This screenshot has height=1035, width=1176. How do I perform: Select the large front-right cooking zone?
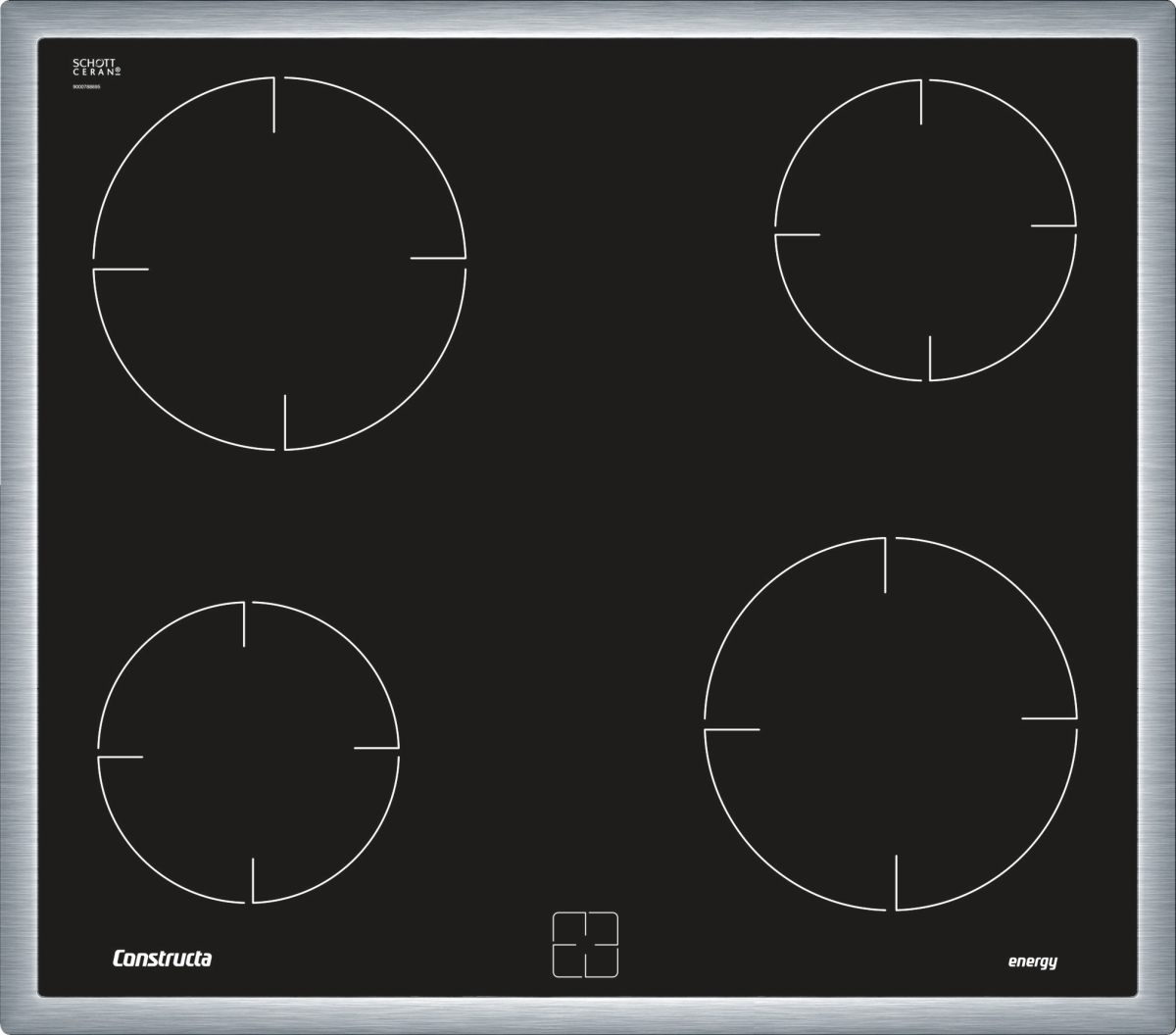tap(891, 724)
